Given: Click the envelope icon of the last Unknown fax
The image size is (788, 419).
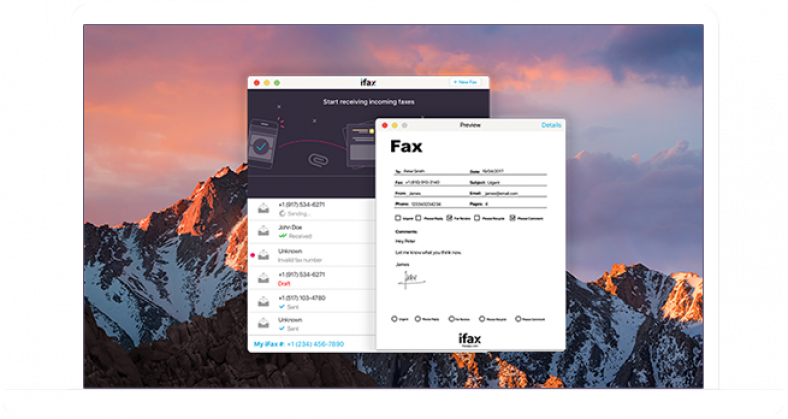Looking at the screenshot, I should click(x=263, y=324).
